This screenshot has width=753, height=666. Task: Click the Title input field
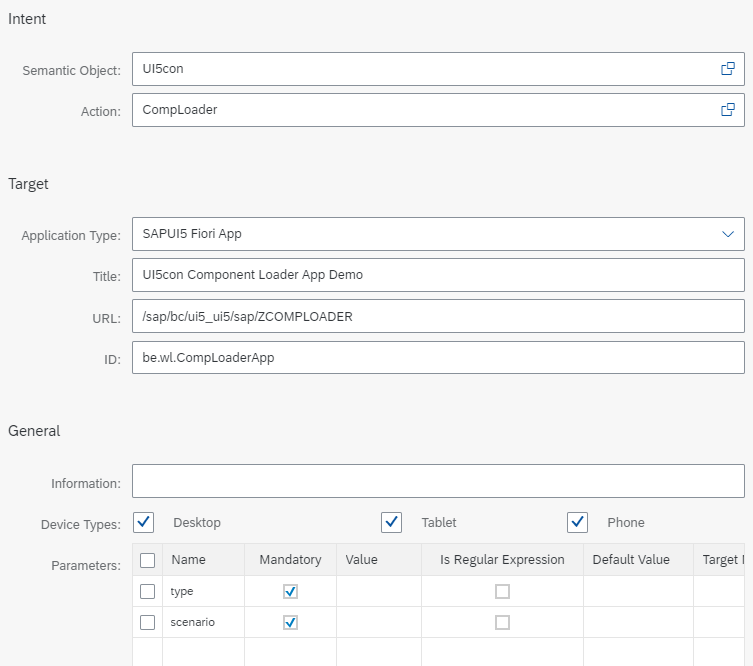[438, 275]
